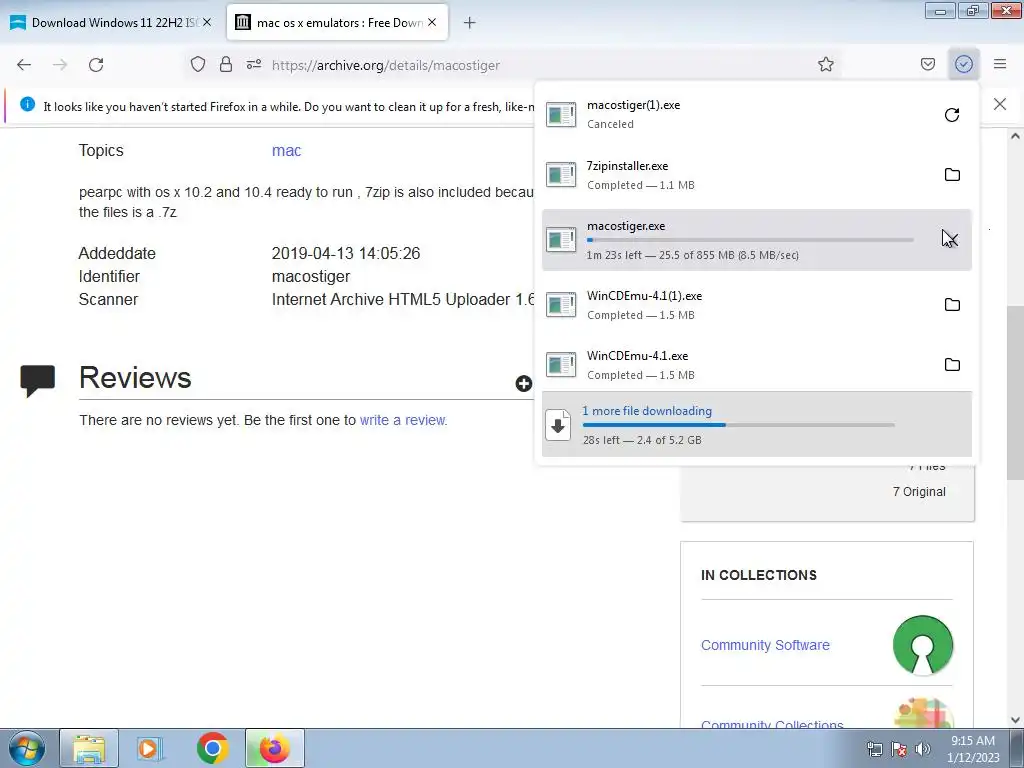Click the Firefox downloads toolbar button

click(x=963, y=64)
